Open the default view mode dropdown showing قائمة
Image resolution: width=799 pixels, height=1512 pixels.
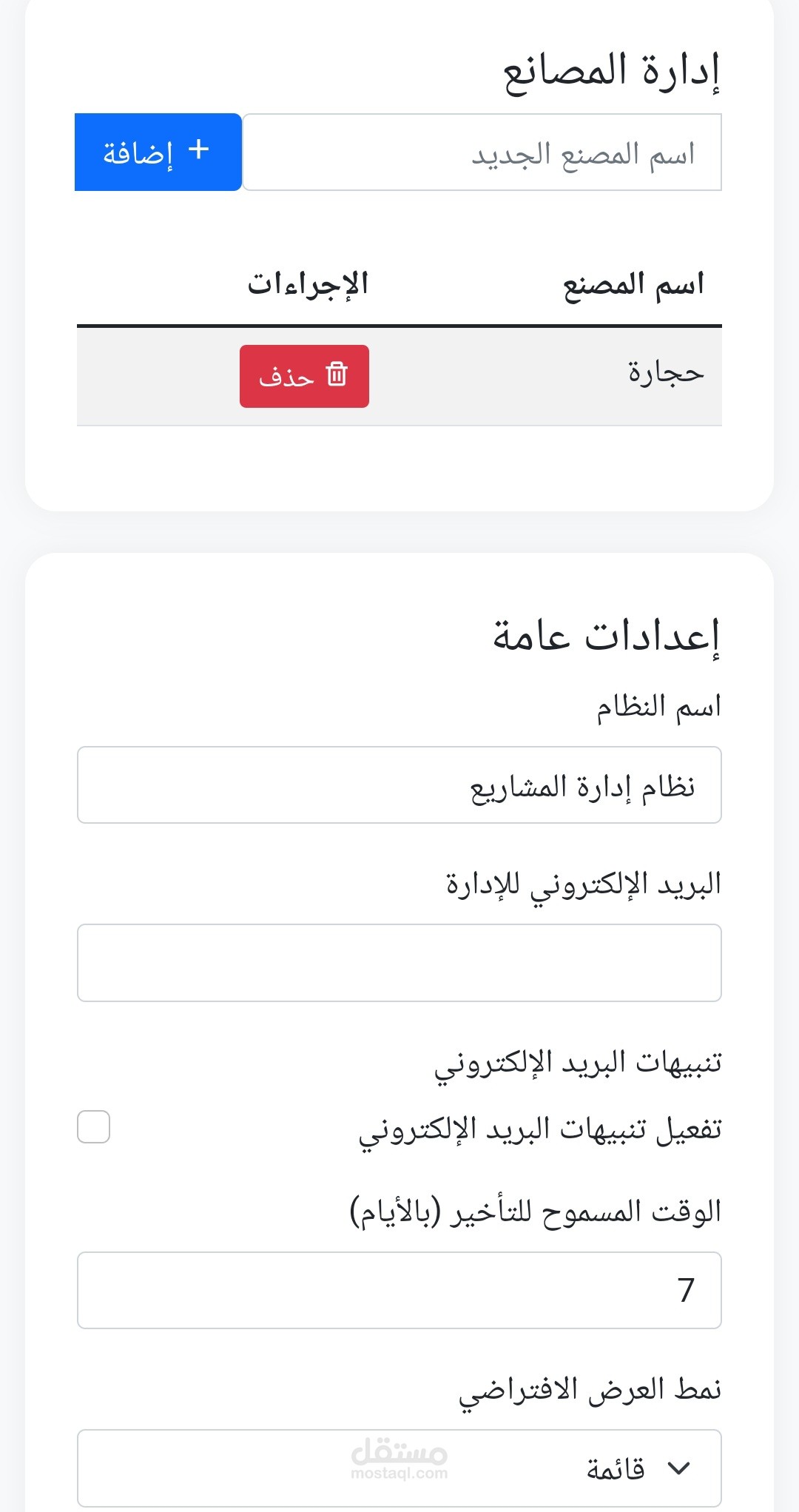coord(399,1468)
